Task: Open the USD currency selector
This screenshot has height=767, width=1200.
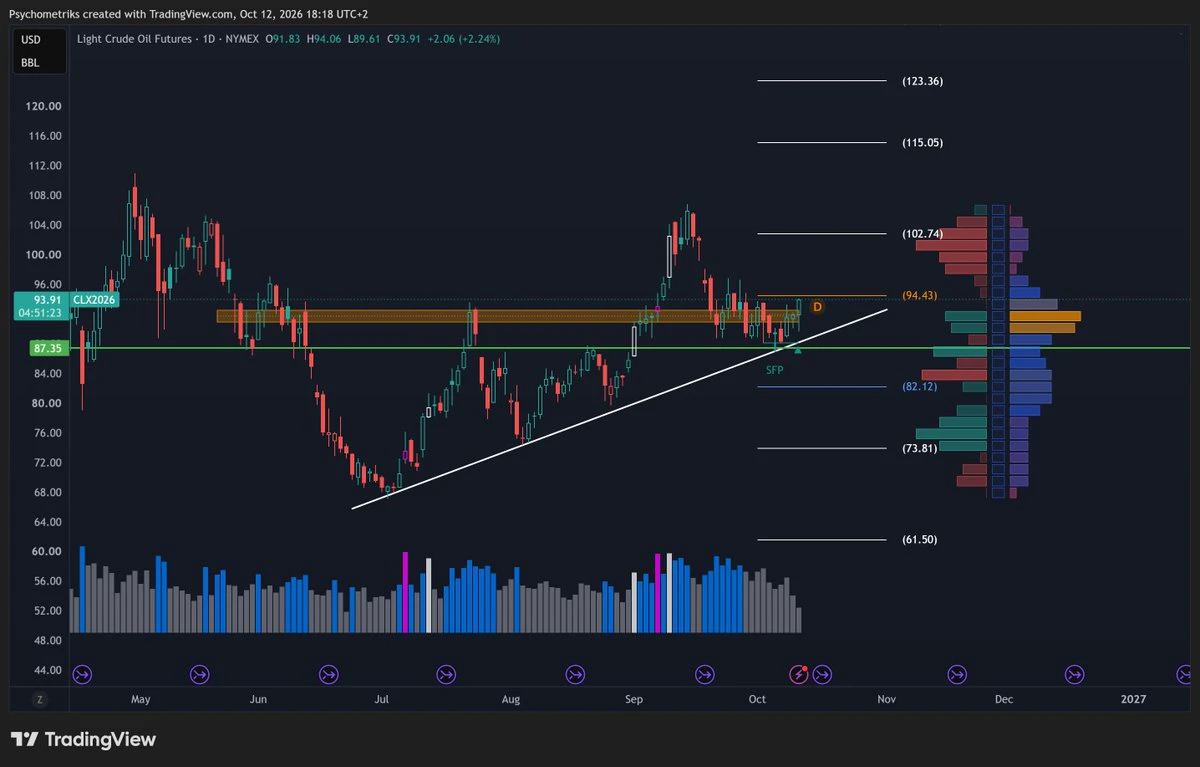Action: (30, 41)
